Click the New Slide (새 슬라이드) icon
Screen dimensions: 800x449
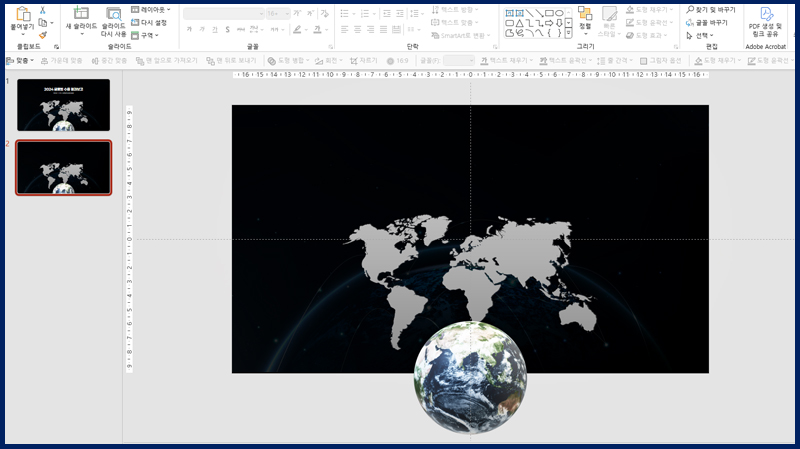tap(81, 13)
